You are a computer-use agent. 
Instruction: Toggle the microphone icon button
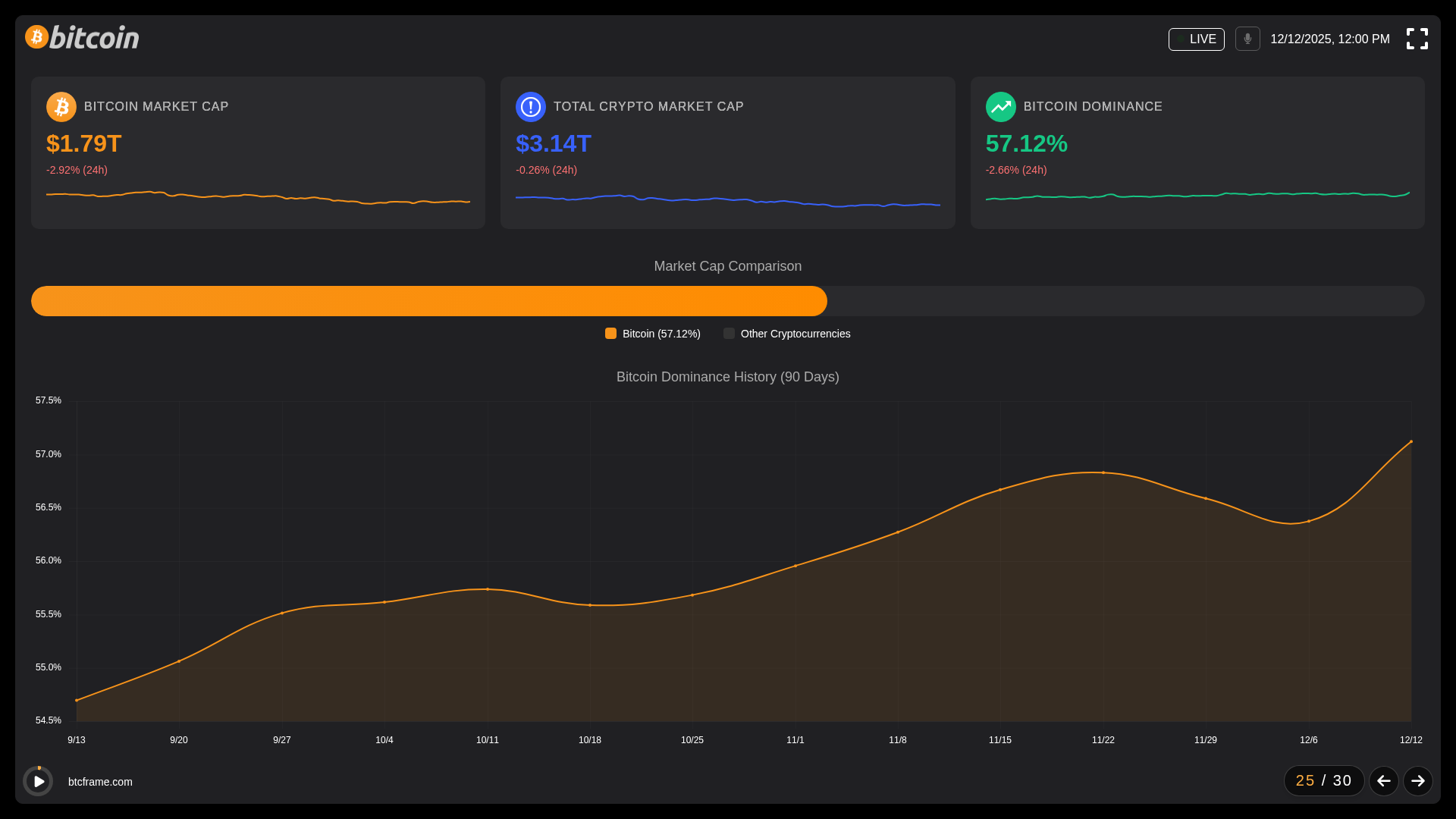click(1247, 39)
